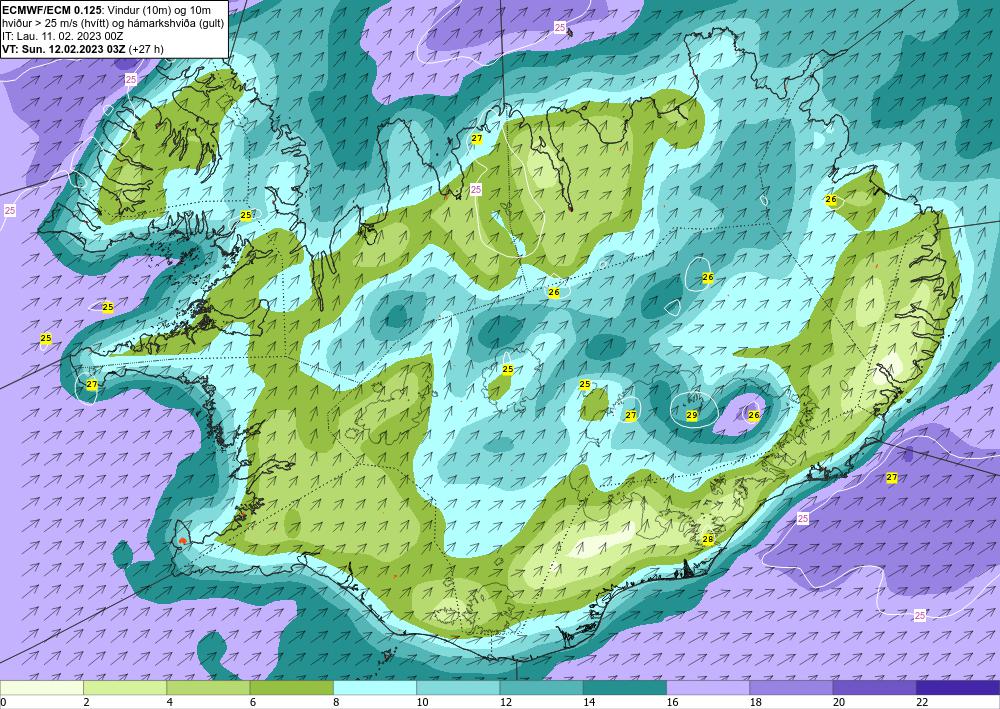
Task: Click the legend scale value "14"
Action: (x=589, y=703)
